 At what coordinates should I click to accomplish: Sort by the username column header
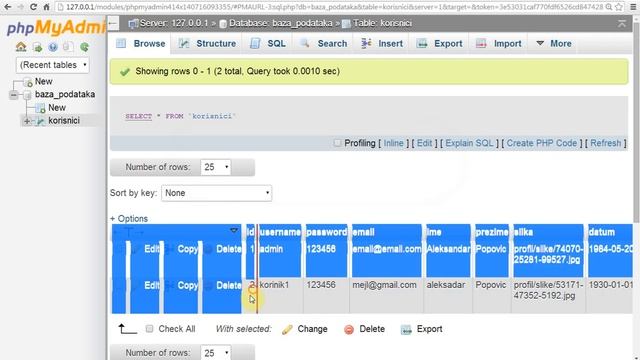tap(280, 232)
